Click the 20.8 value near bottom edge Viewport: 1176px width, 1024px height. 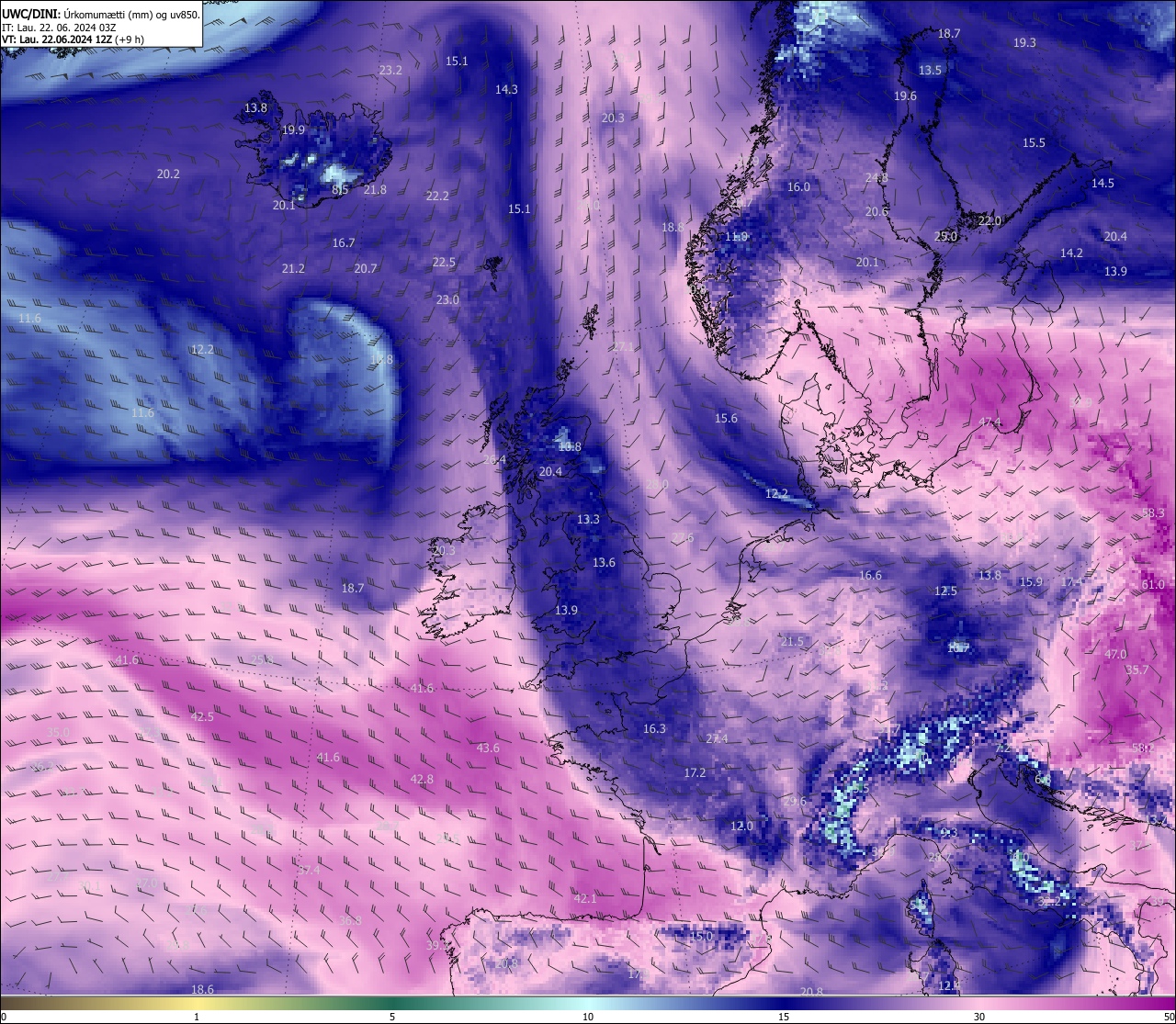tap(811, 992)
